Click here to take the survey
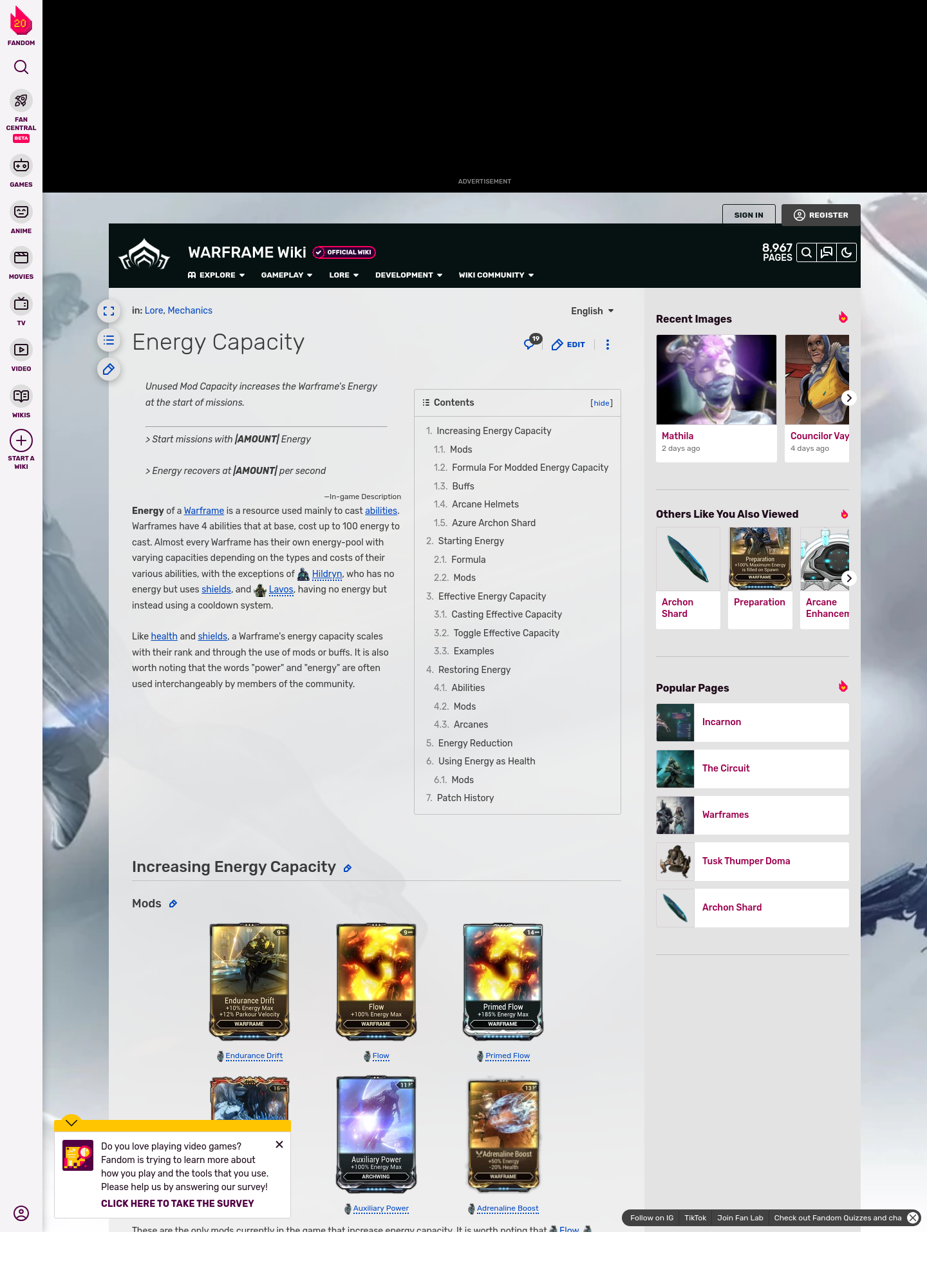Screen dimensions: 927x1288 [178, 1204]
